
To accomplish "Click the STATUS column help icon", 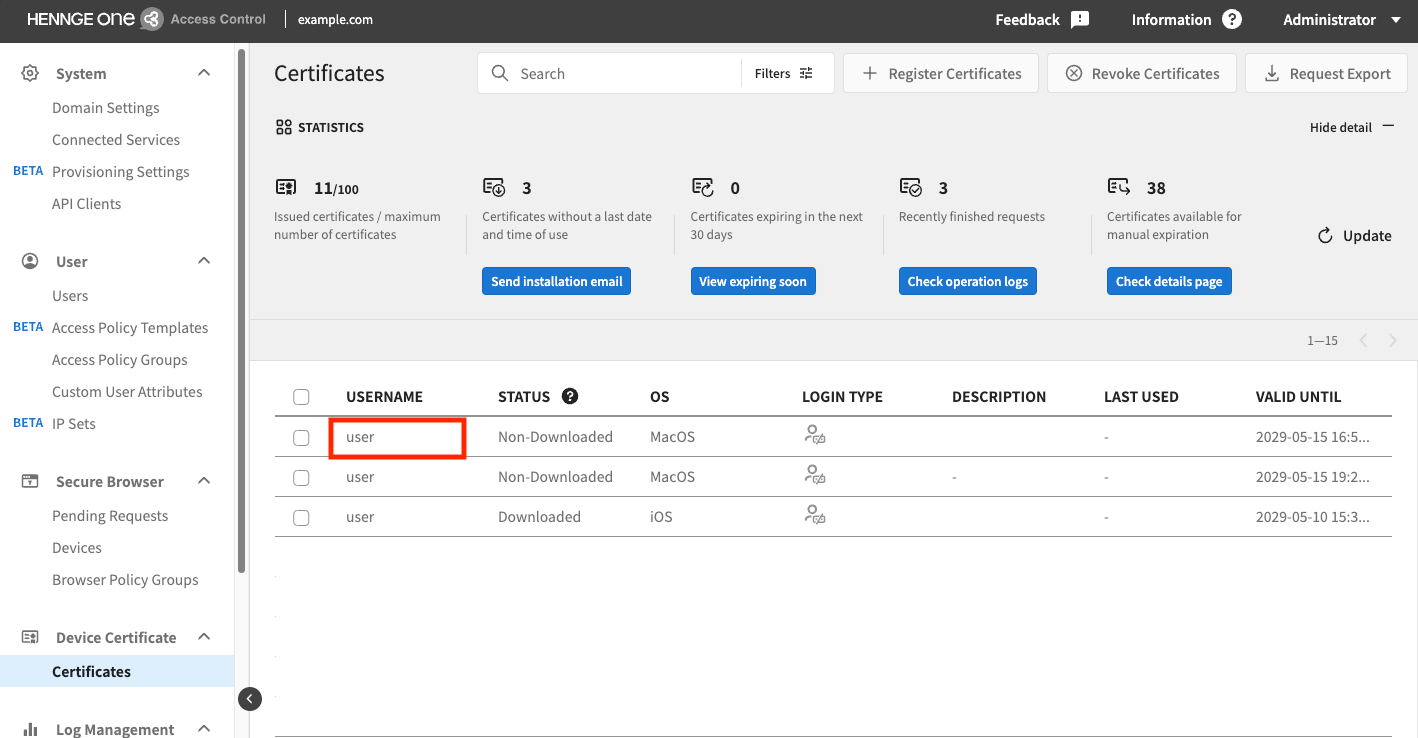I will coord(570,396).
